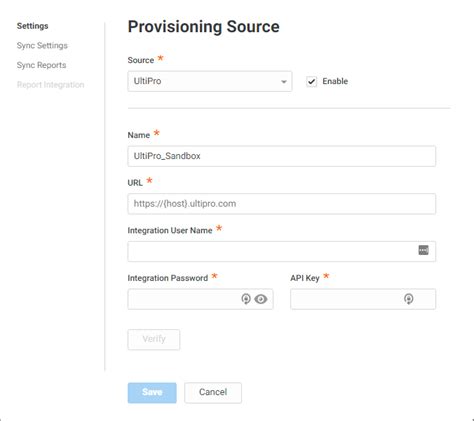Click the URL field label
This screenshot has width=474, height=421.
[135, 183]
